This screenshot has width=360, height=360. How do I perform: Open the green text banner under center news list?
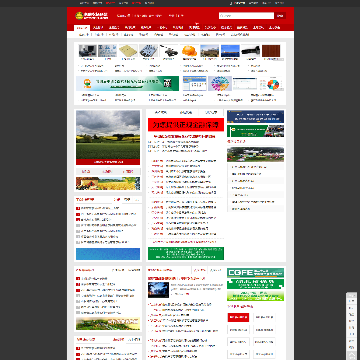(186, 253)
